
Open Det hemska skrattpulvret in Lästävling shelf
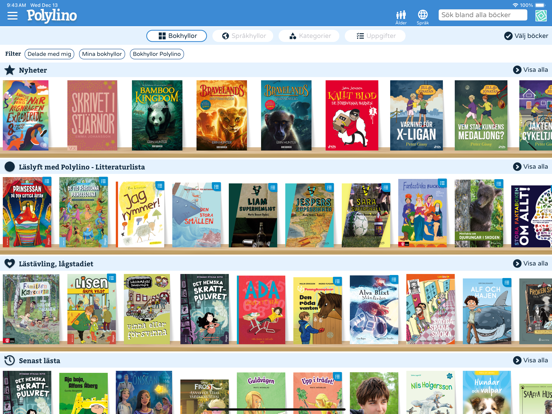pos(205,309)
